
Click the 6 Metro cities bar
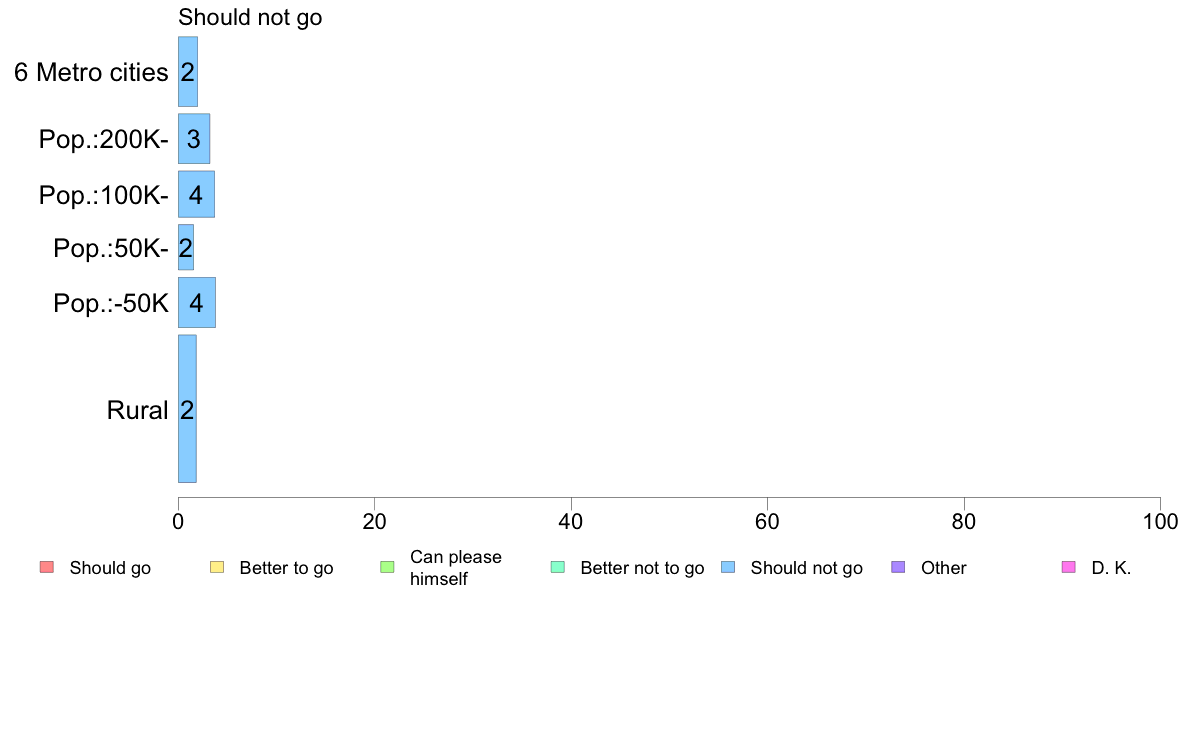pos(188,71)
